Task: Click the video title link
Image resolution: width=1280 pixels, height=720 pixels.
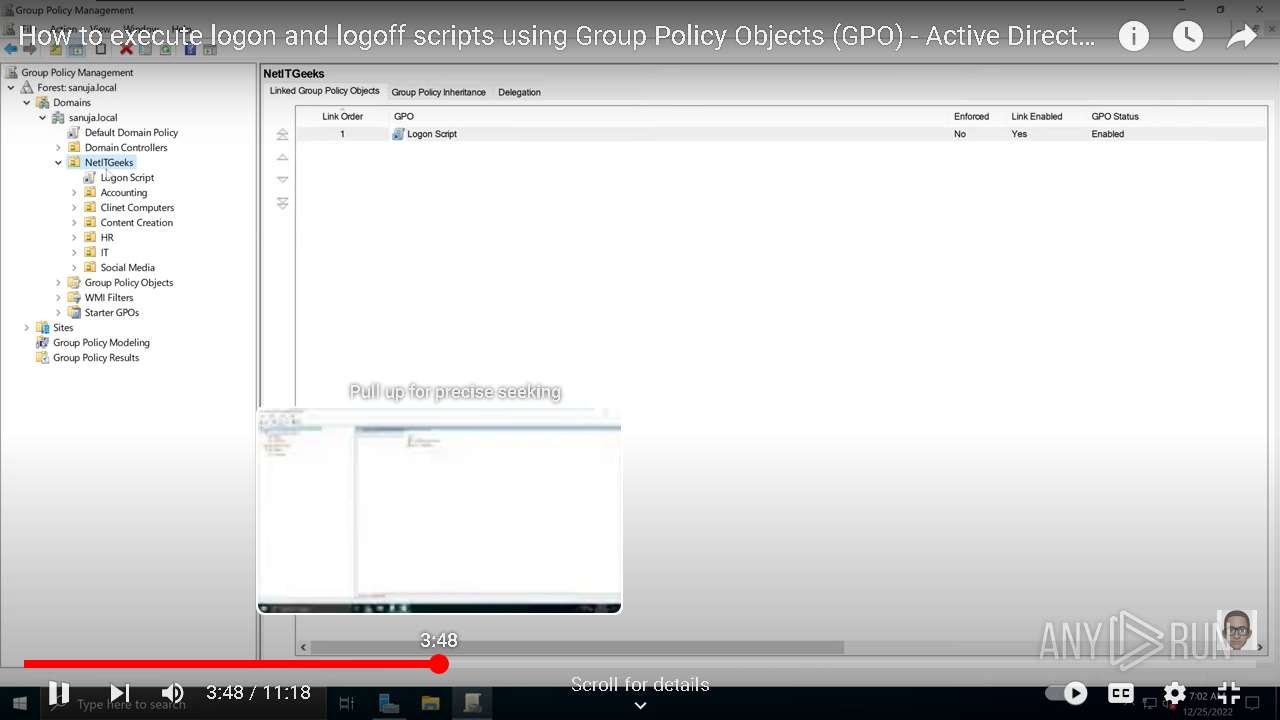Action: pyautogui.click(x=556, y=37)
